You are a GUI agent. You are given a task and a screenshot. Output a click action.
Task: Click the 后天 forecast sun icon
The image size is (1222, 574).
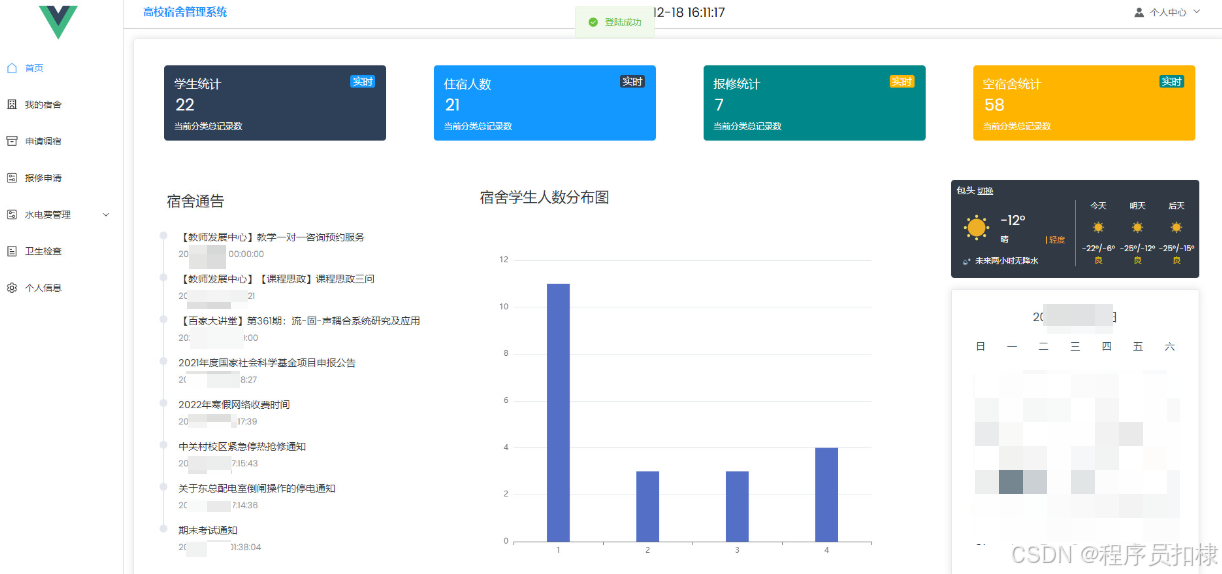click(1176, 228)
